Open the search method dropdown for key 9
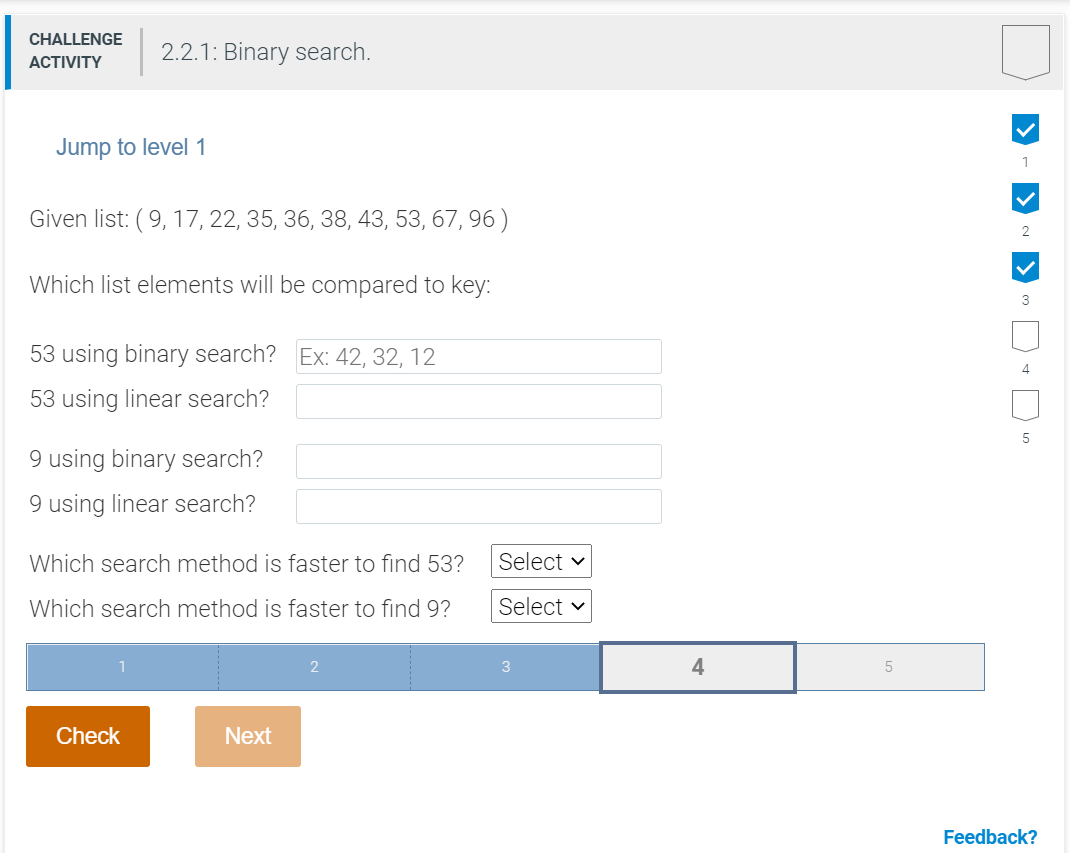This screenshot has width=1070, height=853. tap(541, 606)
